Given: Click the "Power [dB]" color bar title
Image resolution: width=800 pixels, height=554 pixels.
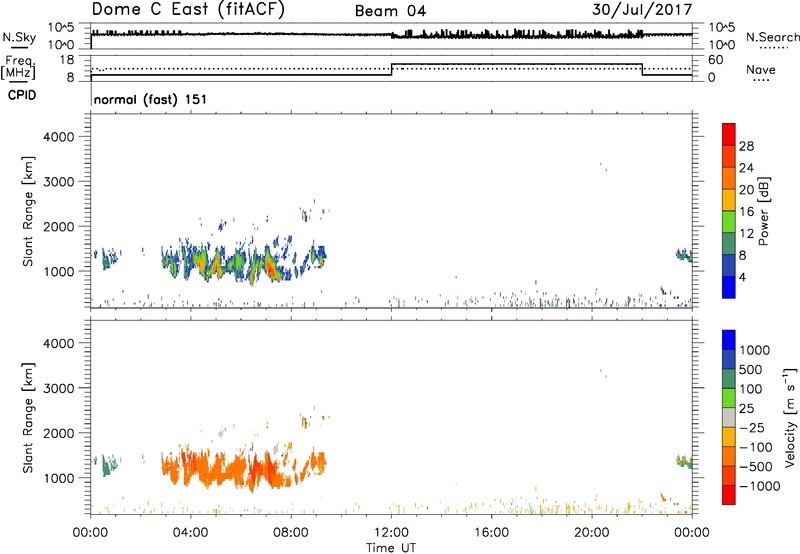Looking at the screenshot, I should click(763, 211).
